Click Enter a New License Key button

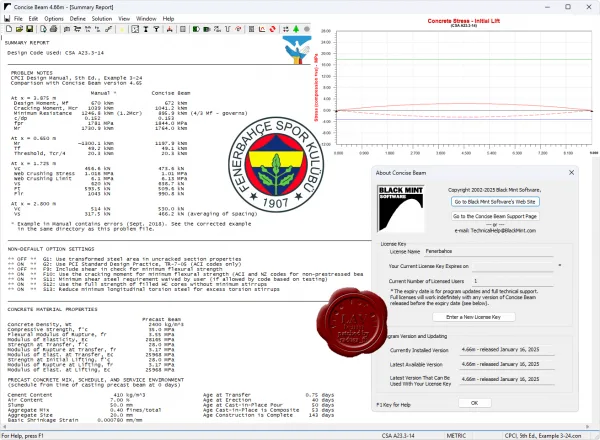tap(474, 317)
